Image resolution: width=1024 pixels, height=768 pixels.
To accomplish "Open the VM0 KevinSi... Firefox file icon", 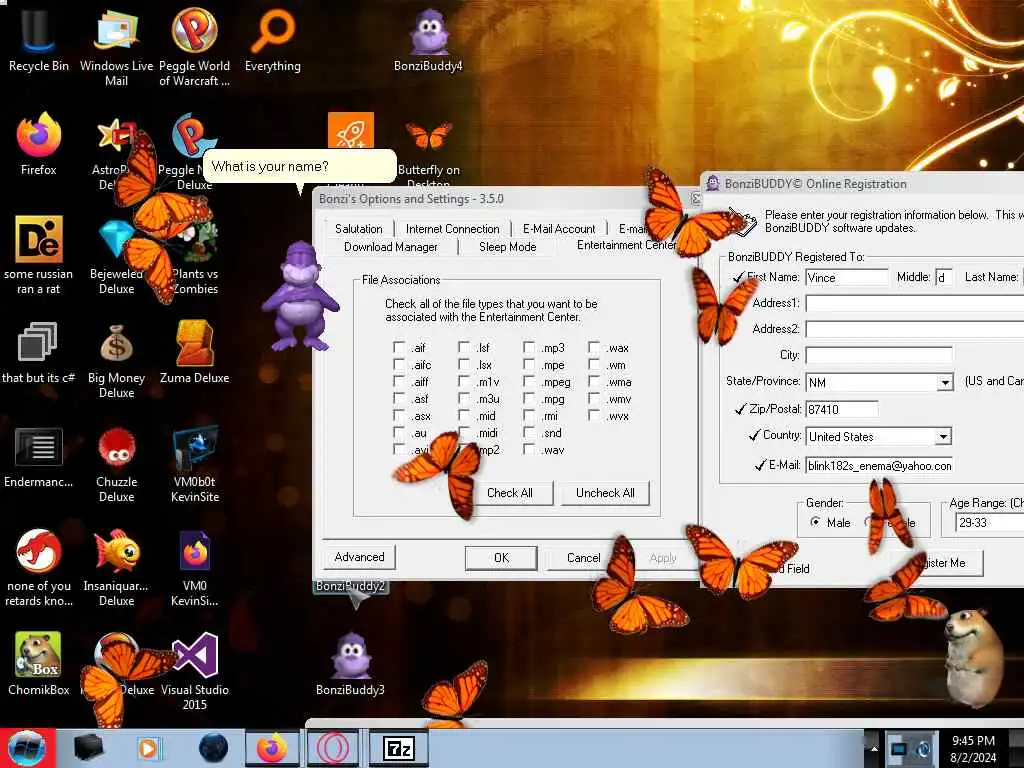I will coord(195,567).
